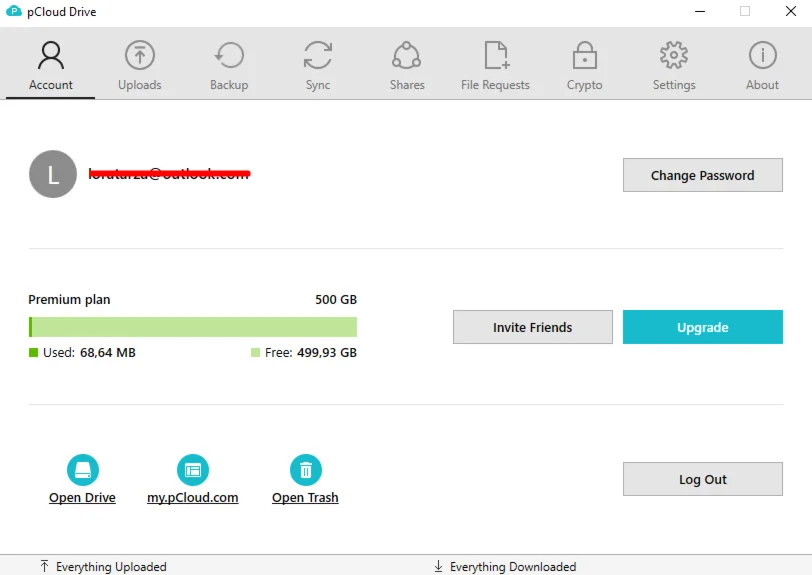Screen dimensions: 812x575
Task: Click the light green Free legend swatch
Action: (255, 353)
